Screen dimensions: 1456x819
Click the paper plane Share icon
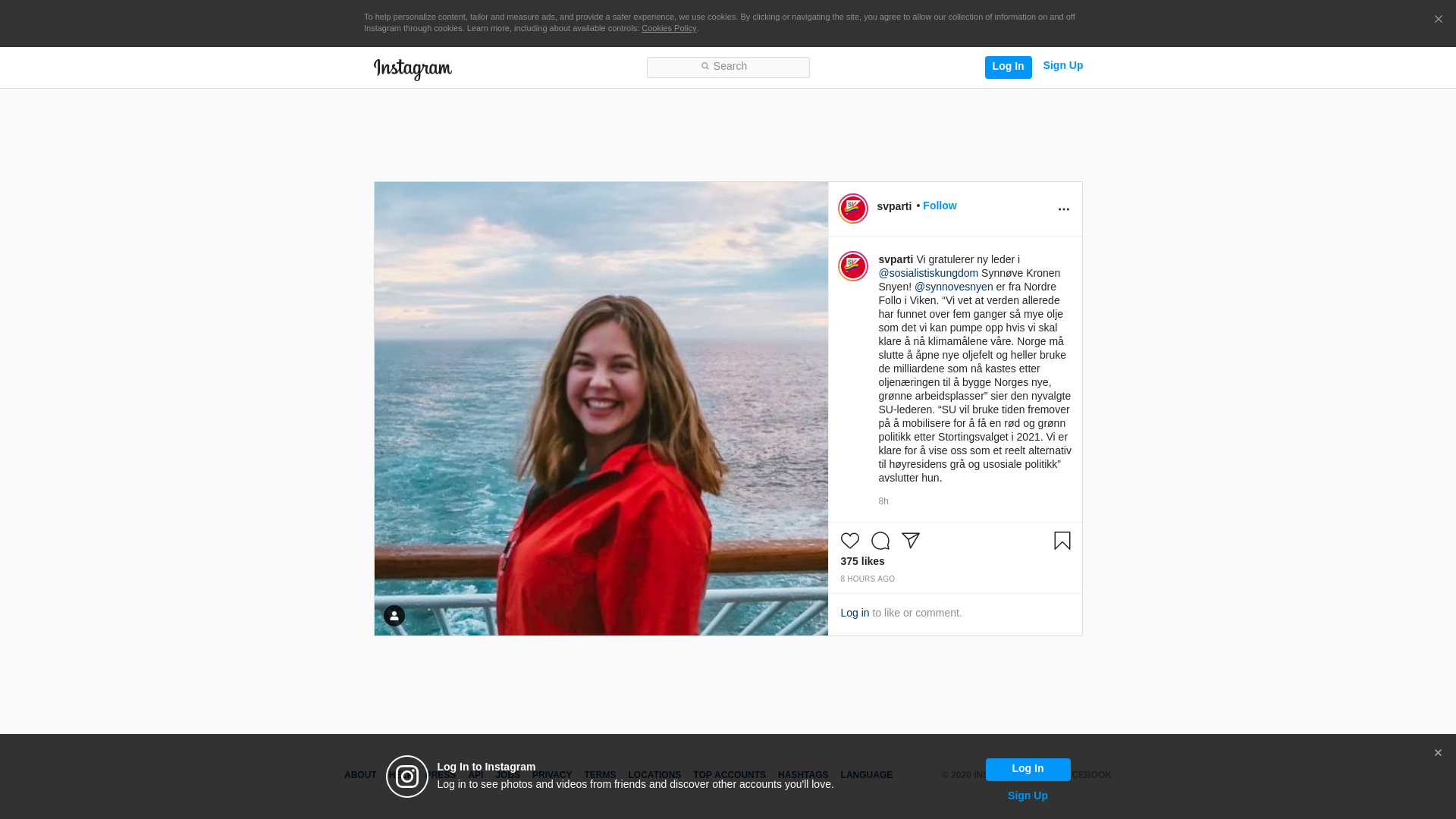(x=910, y=541)
